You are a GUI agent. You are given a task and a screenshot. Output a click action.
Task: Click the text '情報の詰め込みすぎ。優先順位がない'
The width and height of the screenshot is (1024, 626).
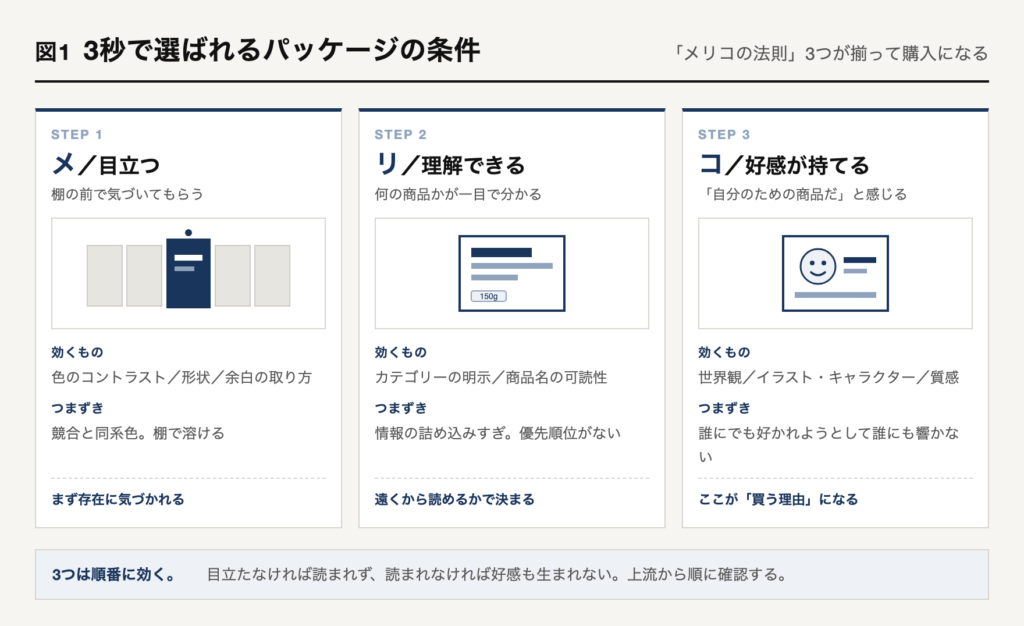point(498,433)
